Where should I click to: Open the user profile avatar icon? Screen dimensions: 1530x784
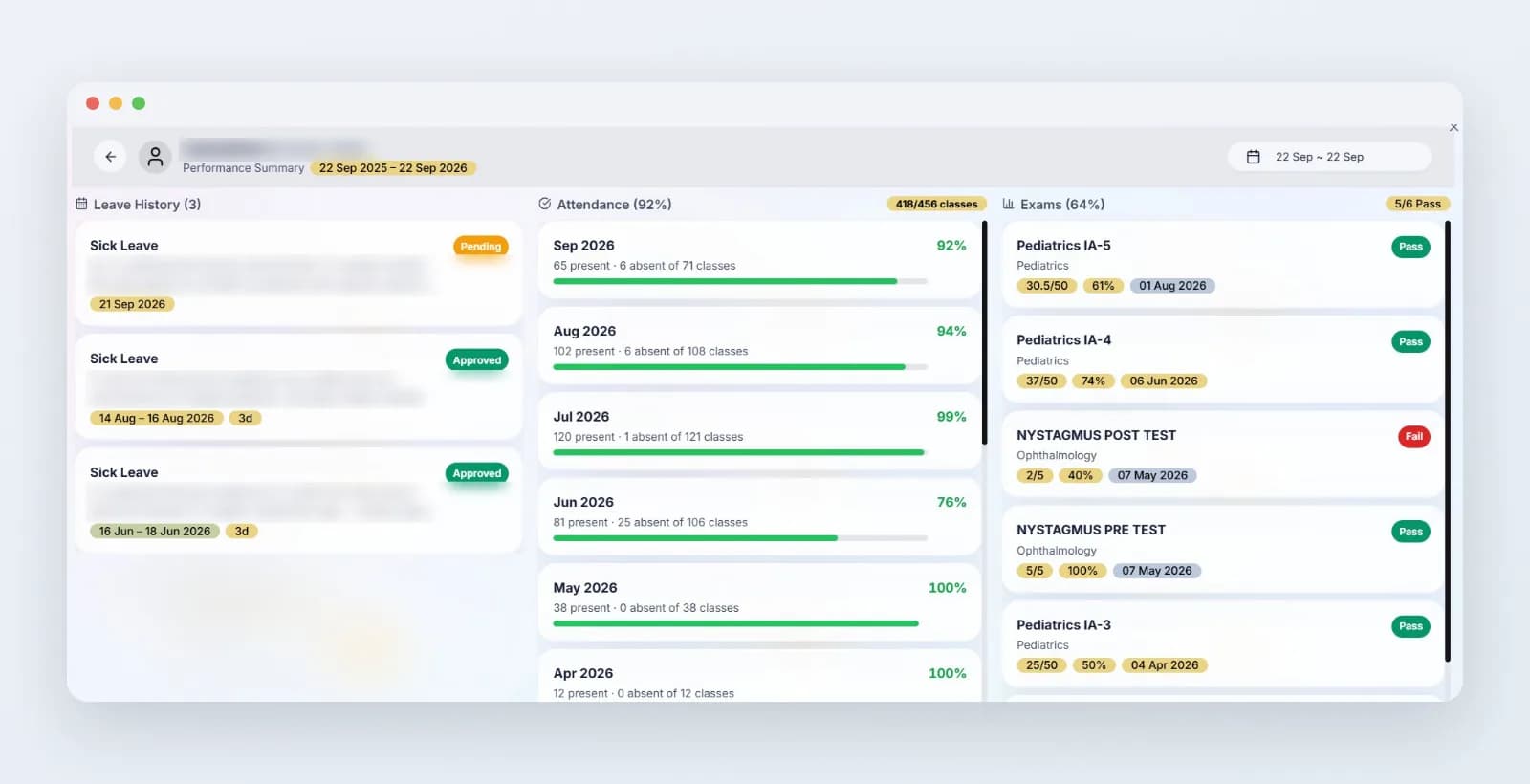(155, 157)
